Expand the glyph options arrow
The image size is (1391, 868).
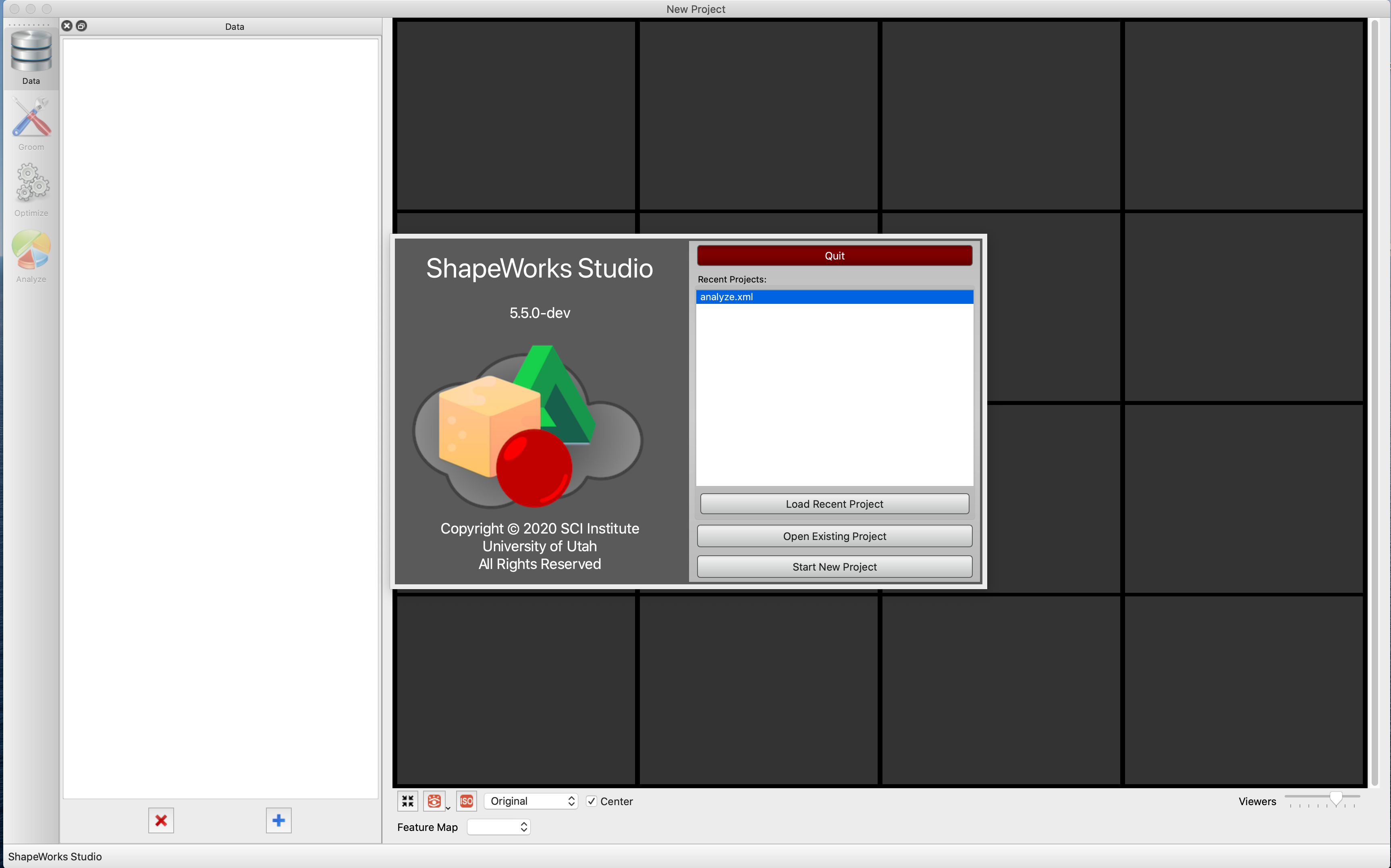(x=448, y=808)
